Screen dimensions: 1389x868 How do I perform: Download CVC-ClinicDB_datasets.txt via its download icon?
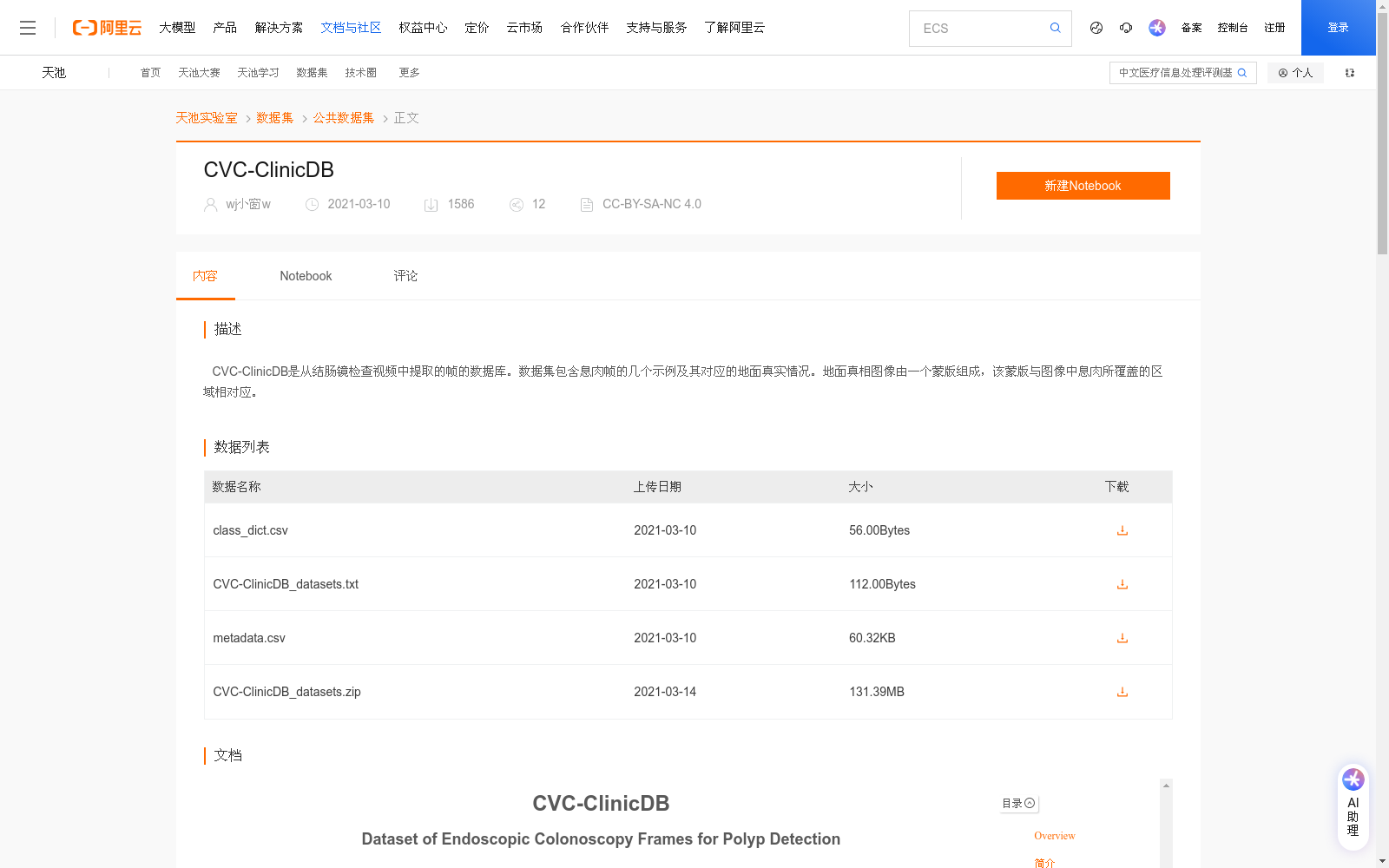1122,584
